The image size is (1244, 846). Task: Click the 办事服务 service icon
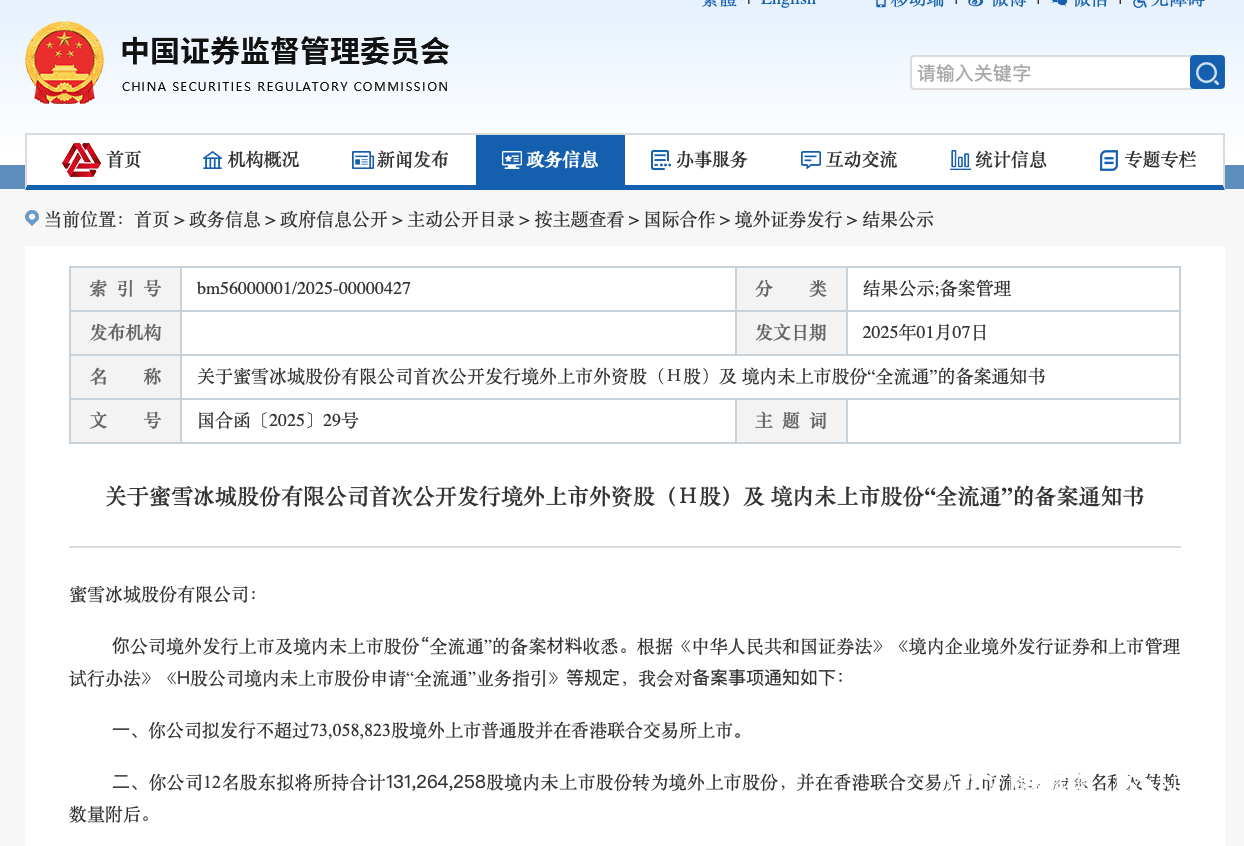tap(660, 160)
